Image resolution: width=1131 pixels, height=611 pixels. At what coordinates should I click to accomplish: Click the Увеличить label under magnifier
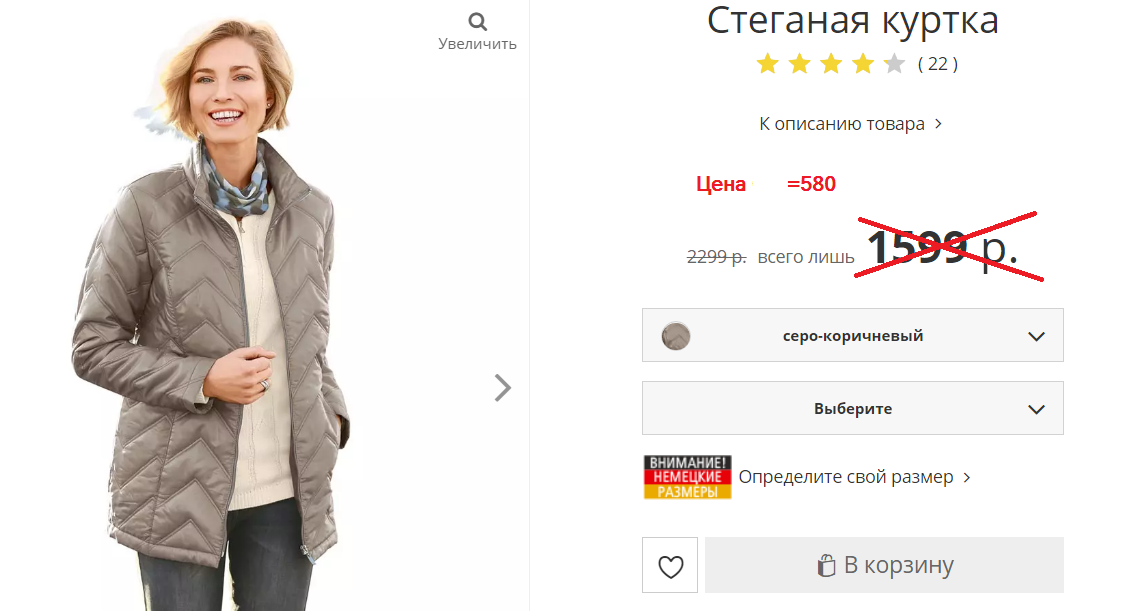[478, 44]
